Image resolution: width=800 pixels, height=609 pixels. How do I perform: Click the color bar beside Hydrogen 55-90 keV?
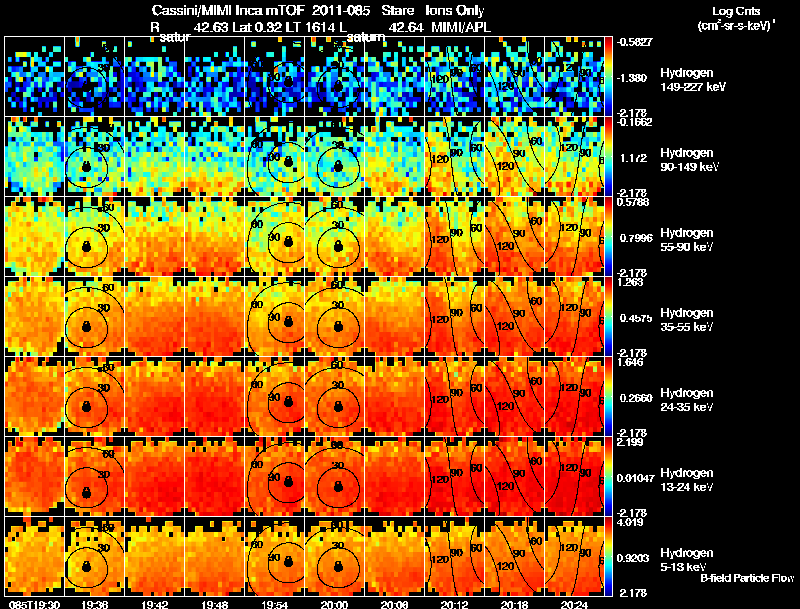point(608,237)
